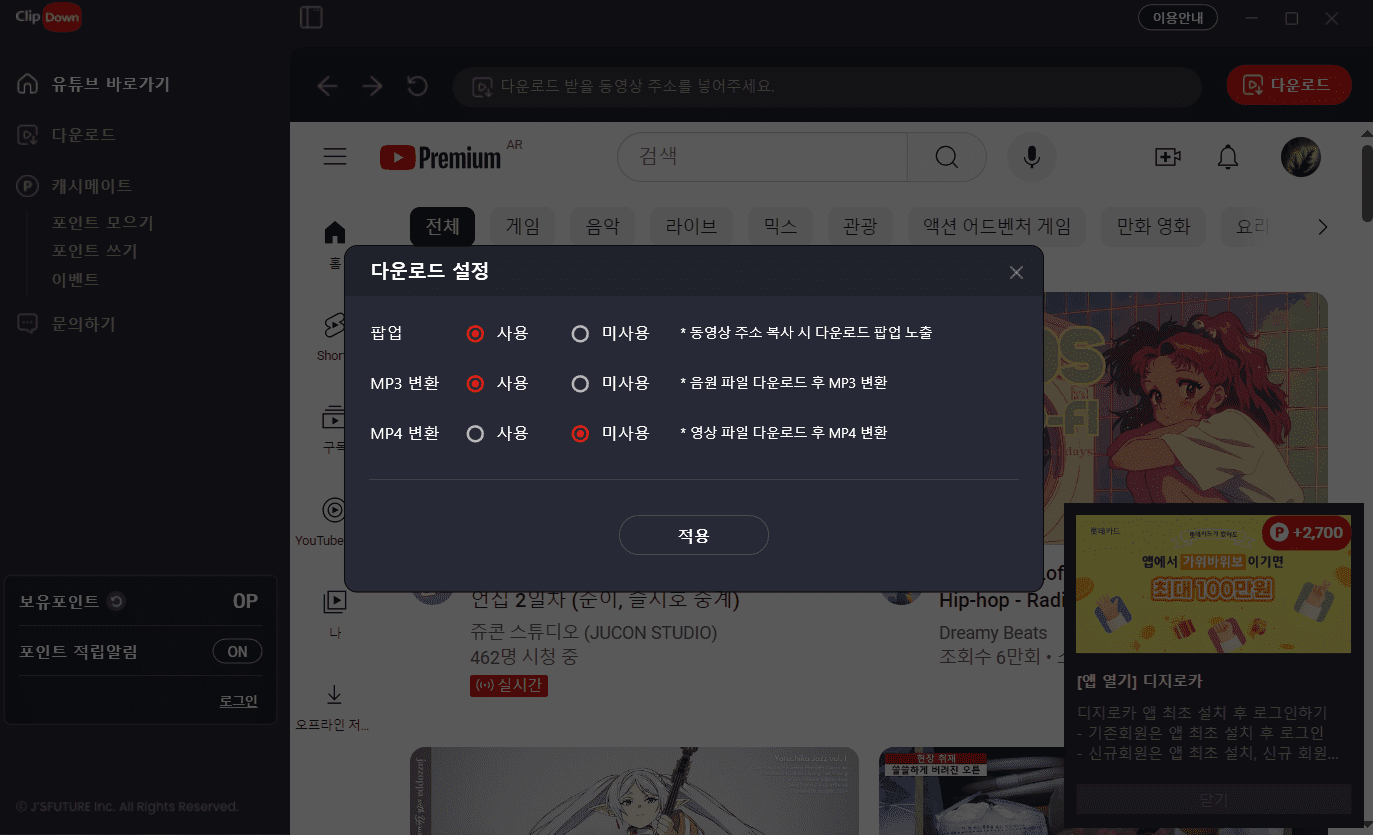Screen dimensions: 1373x835
Task: Click the video URL input field
Action: 828,87
